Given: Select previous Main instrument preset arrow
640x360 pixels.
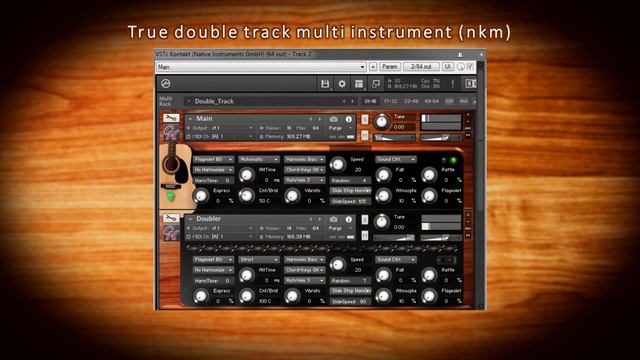Looking at the screenshot, I should 311,119.
